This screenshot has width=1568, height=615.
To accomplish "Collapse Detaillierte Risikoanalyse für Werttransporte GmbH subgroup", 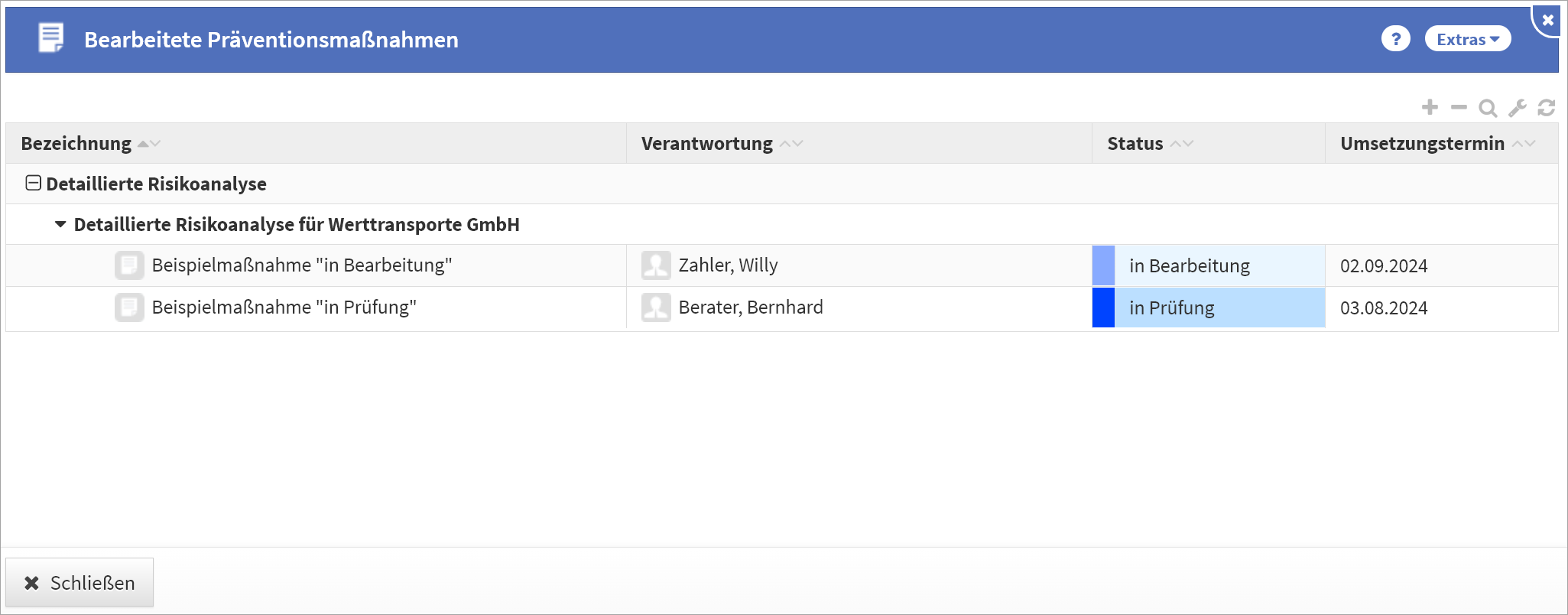I will (60, 225).
